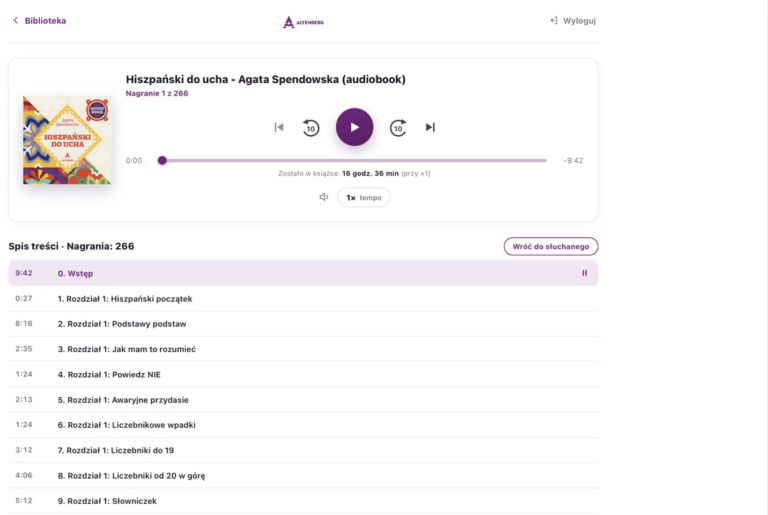Jump forward 10 seconds
The image size is (768, 515).
click(398, 128)
